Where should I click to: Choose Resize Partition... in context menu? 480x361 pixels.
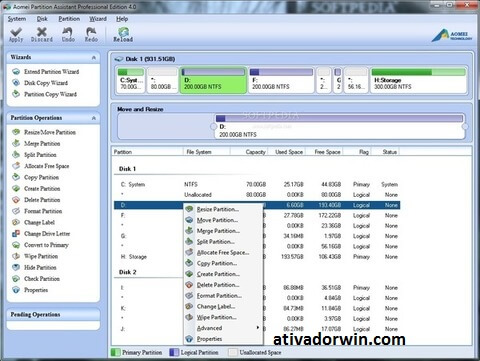pos(223,209)
